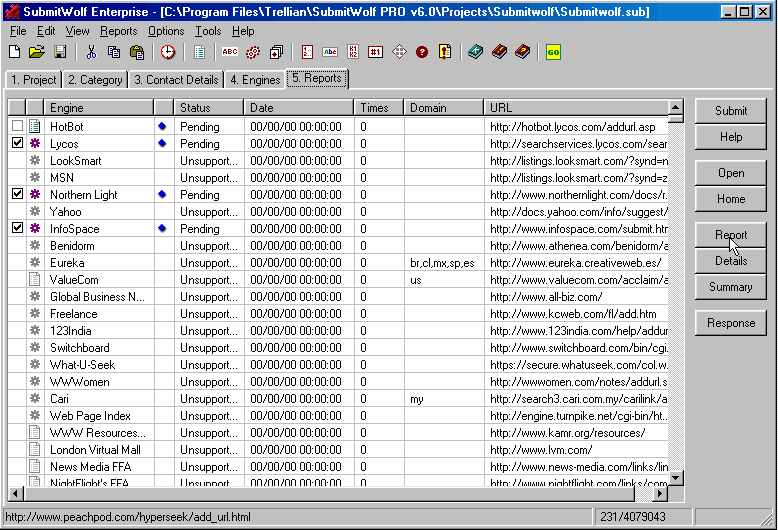
Task: Sort by the Status column header
Action: coord(209,108)
